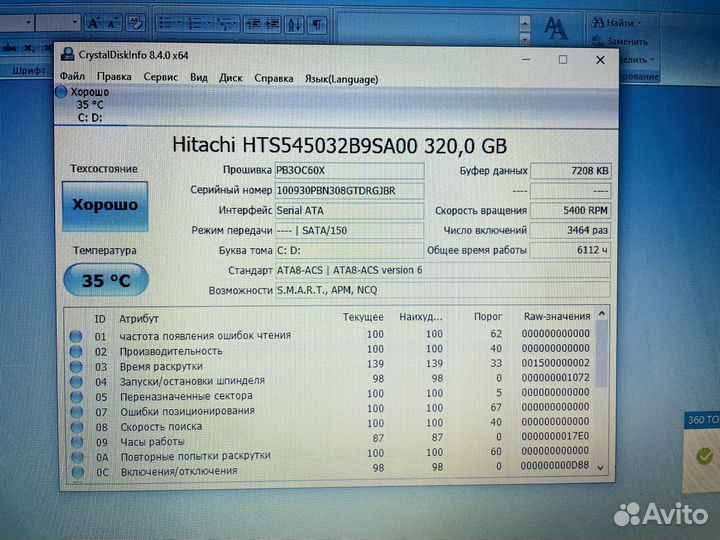The image size is (720, 540).
Task: Click the status icon for attribute 04
Action: pos(77,382)
